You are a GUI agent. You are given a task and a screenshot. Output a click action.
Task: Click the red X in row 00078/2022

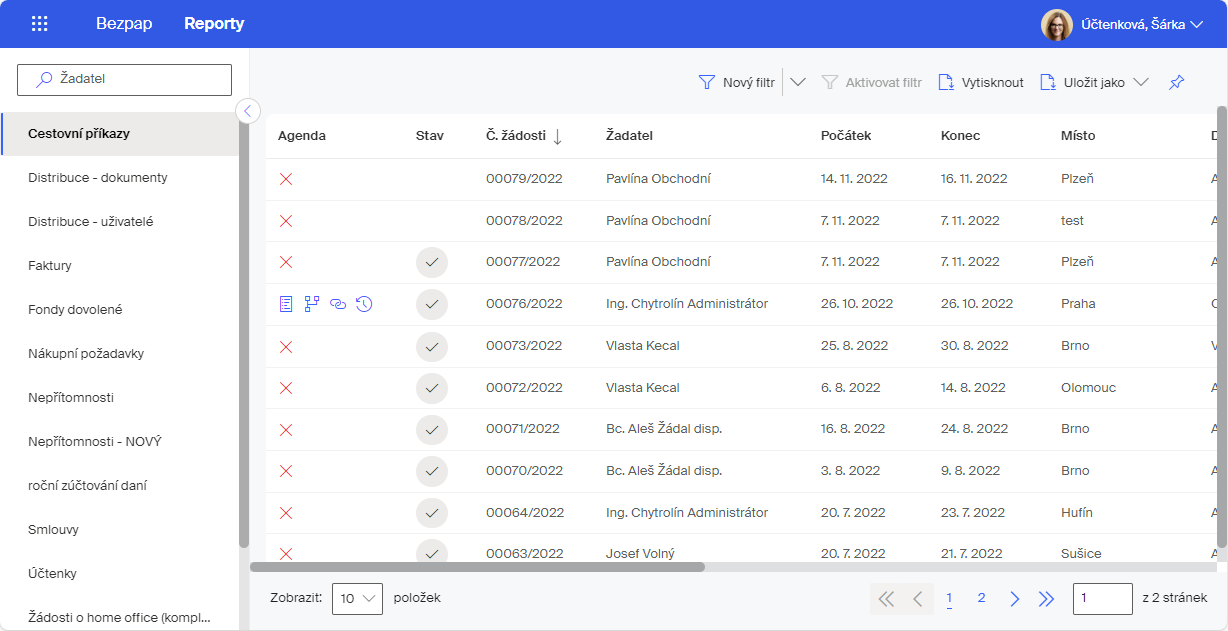286,221
